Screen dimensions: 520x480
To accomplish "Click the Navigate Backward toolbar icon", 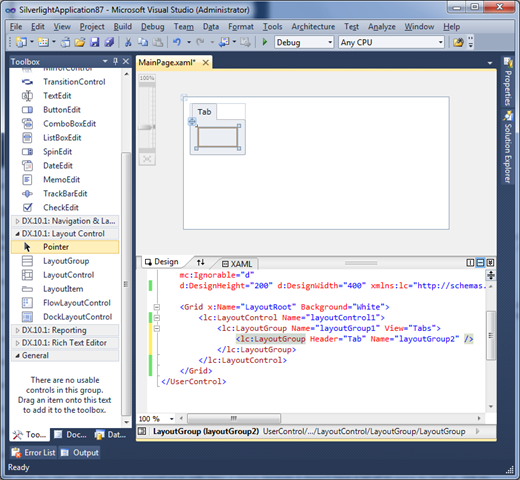I will (x=224, y=42).
